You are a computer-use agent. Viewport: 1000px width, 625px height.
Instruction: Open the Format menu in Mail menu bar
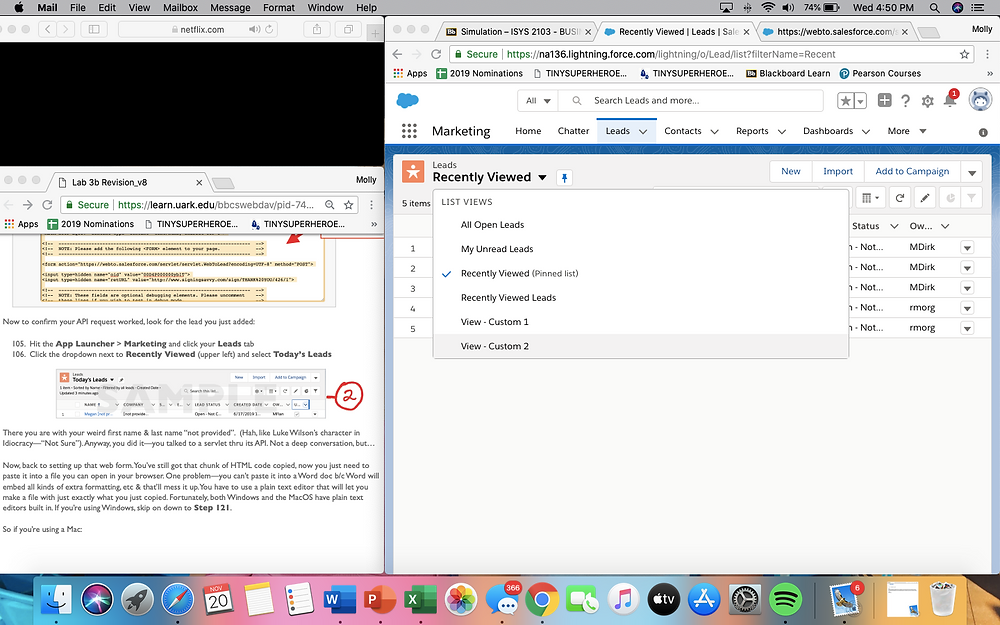coord(279,8)
